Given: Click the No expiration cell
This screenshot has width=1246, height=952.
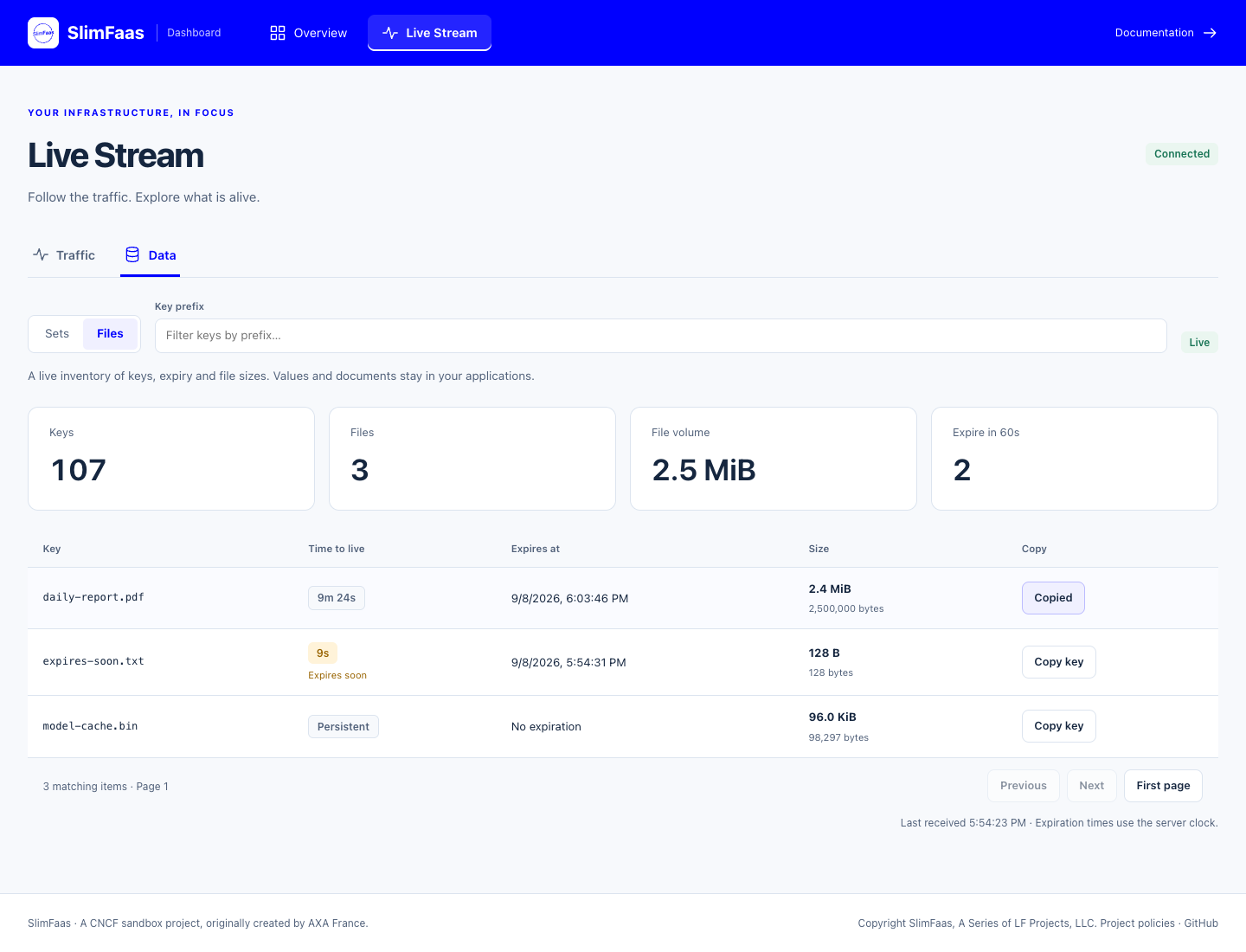Looking at the screenshot, I should (546, 727).
